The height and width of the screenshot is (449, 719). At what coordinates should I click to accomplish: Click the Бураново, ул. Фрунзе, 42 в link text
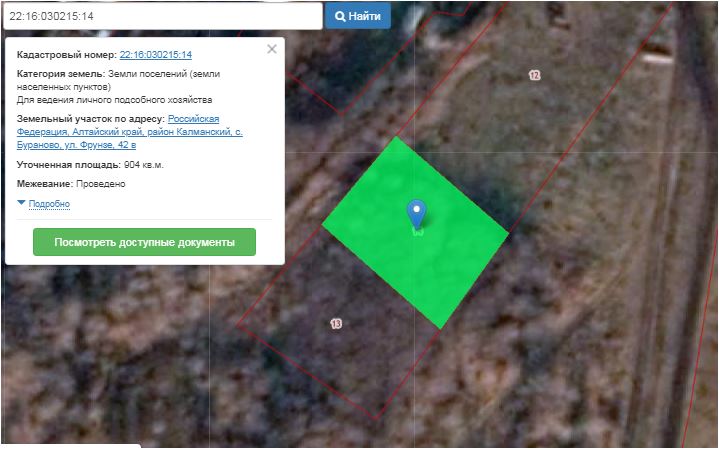[76, 145]
